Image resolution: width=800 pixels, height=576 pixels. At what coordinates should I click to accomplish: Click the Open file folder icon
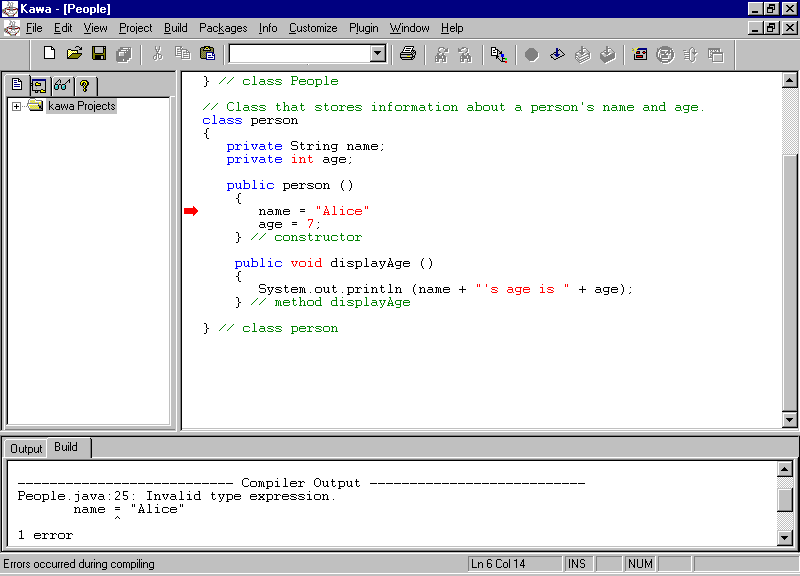pos(74,54)
